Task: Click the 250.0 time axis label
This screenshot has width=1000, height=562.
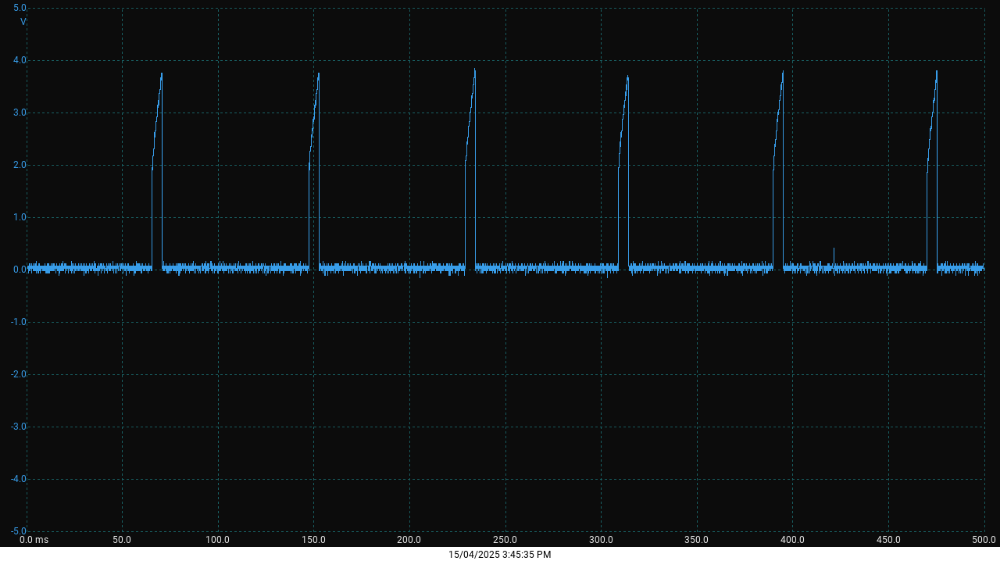Action: point(505,540)
